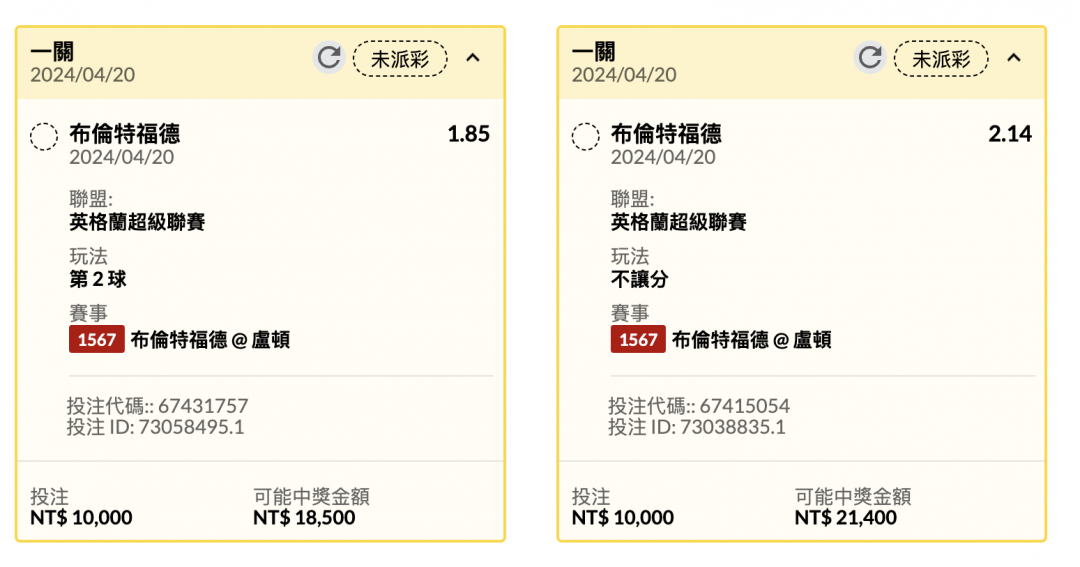Select the dashed circle on right 布倫特福德 bet
Image resolution: width=1080 pixels, height=567 pixels.
tap(585, 136)
